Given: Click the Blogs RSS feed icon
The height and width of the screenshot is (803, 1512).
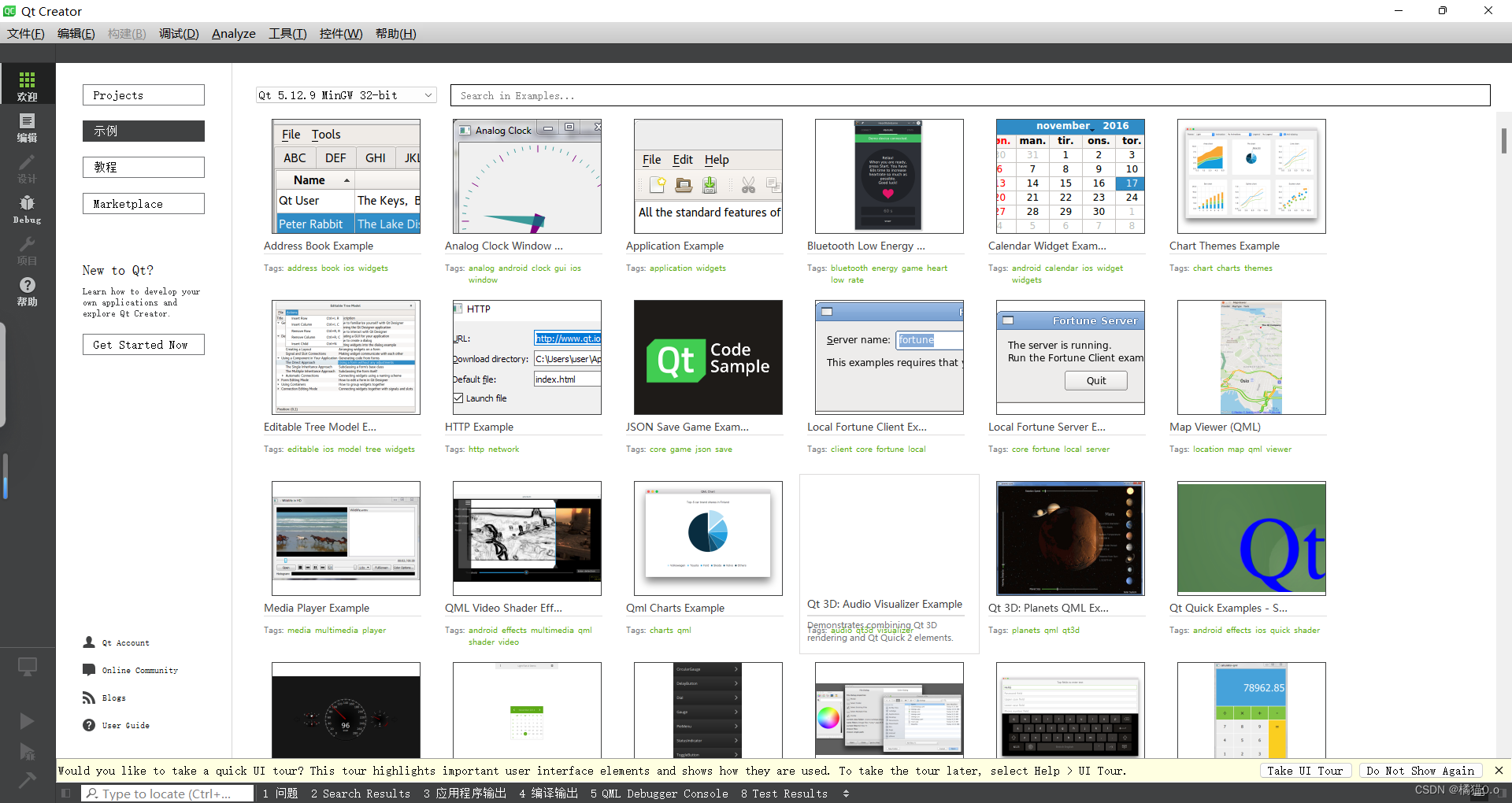Looking at the screenshot, I should click(89, 698).
